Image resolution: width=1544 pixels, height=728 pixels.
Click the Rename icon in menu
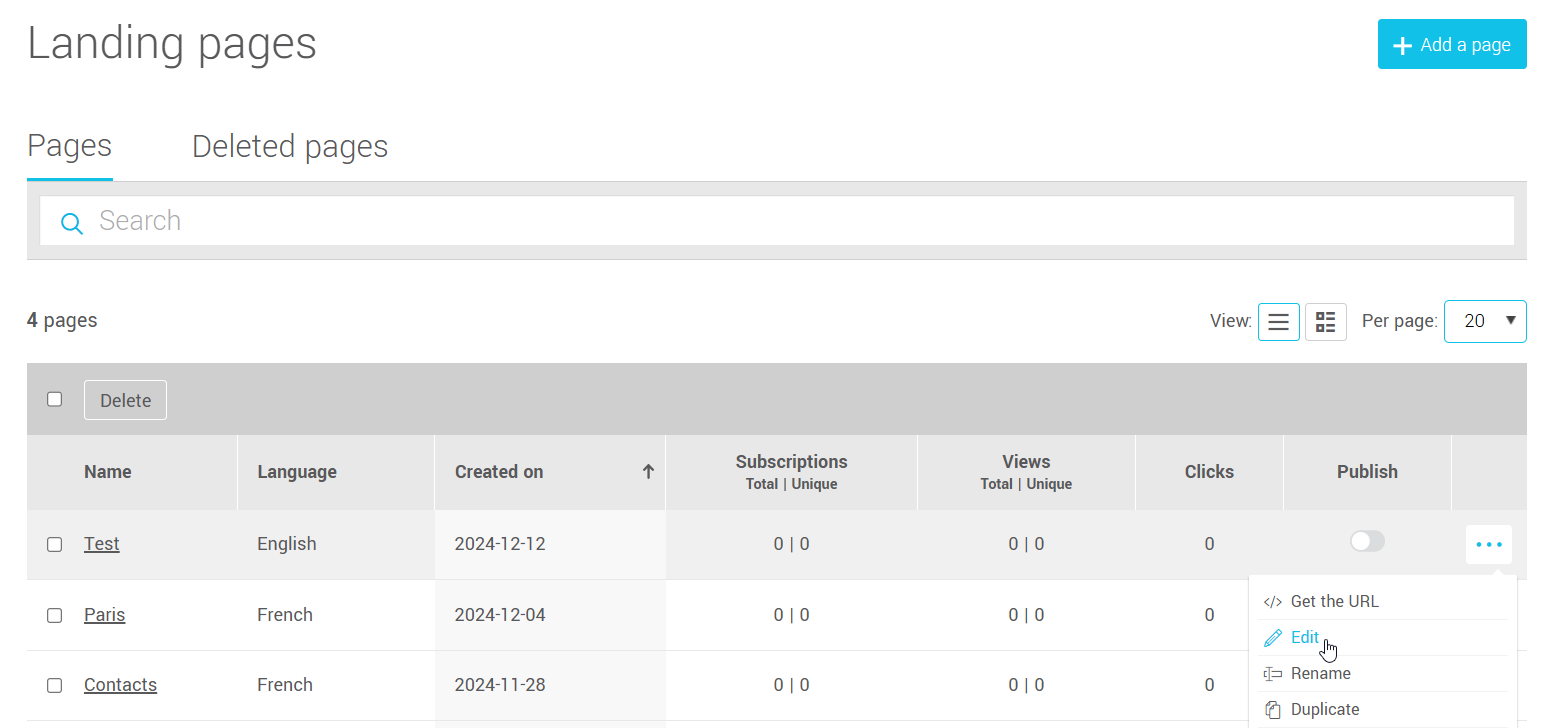click(1272, 674)
